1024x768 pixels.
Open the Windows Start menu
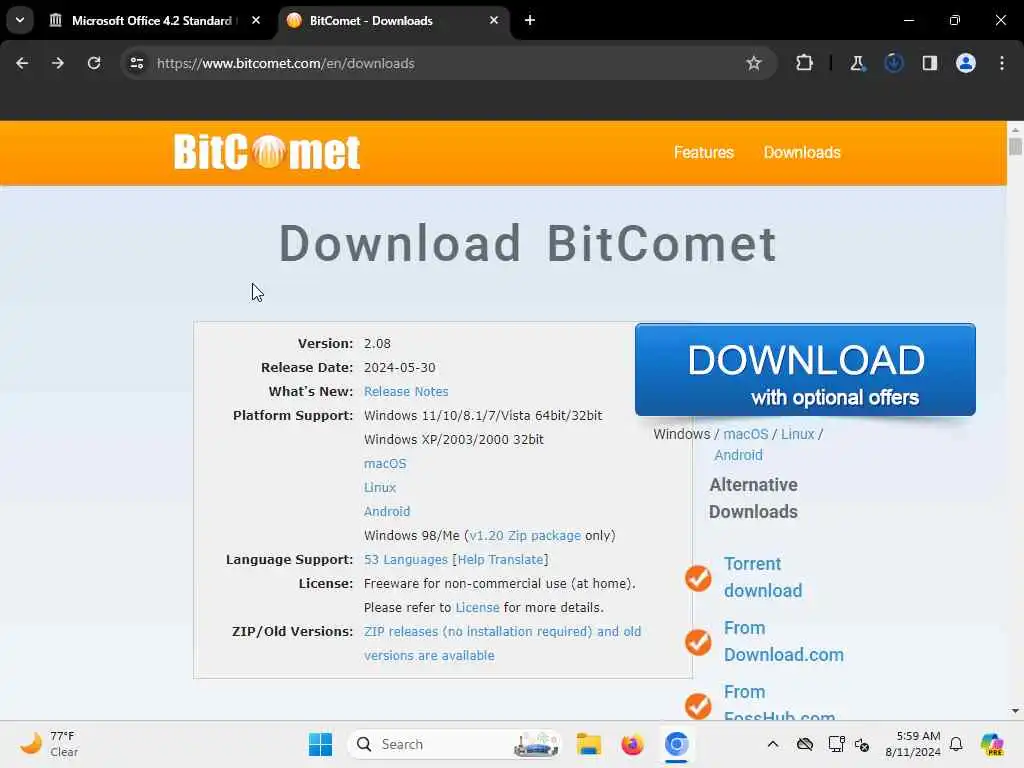pos(320,744)
